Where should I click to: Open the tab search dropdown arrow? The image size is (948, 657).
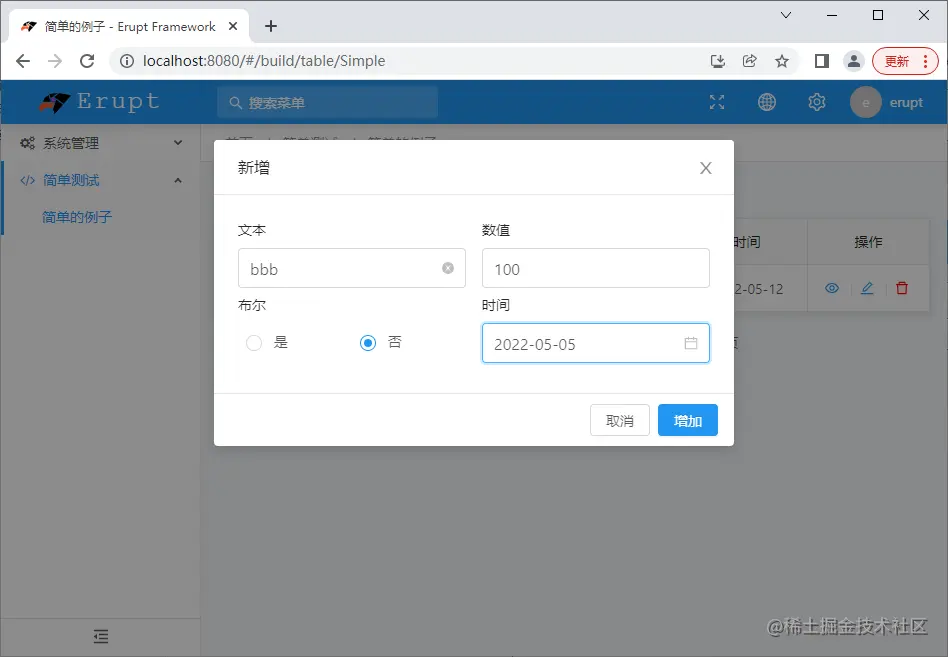tap(786, 15)
